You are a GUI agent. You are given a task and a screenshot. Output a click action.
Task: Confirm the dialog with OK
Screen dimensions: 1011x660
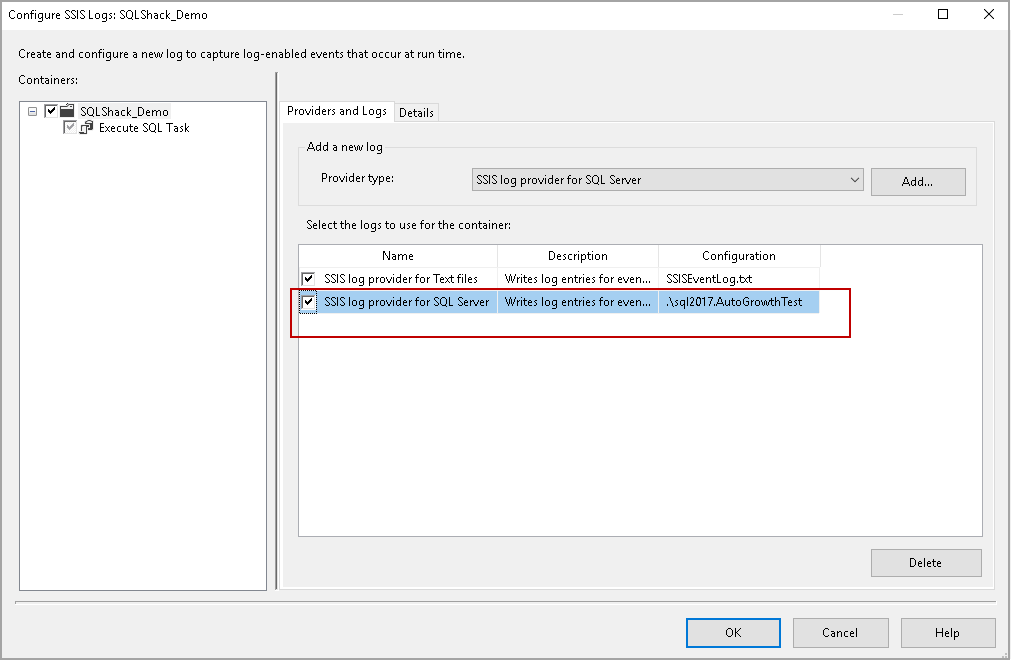pos(733,633)
